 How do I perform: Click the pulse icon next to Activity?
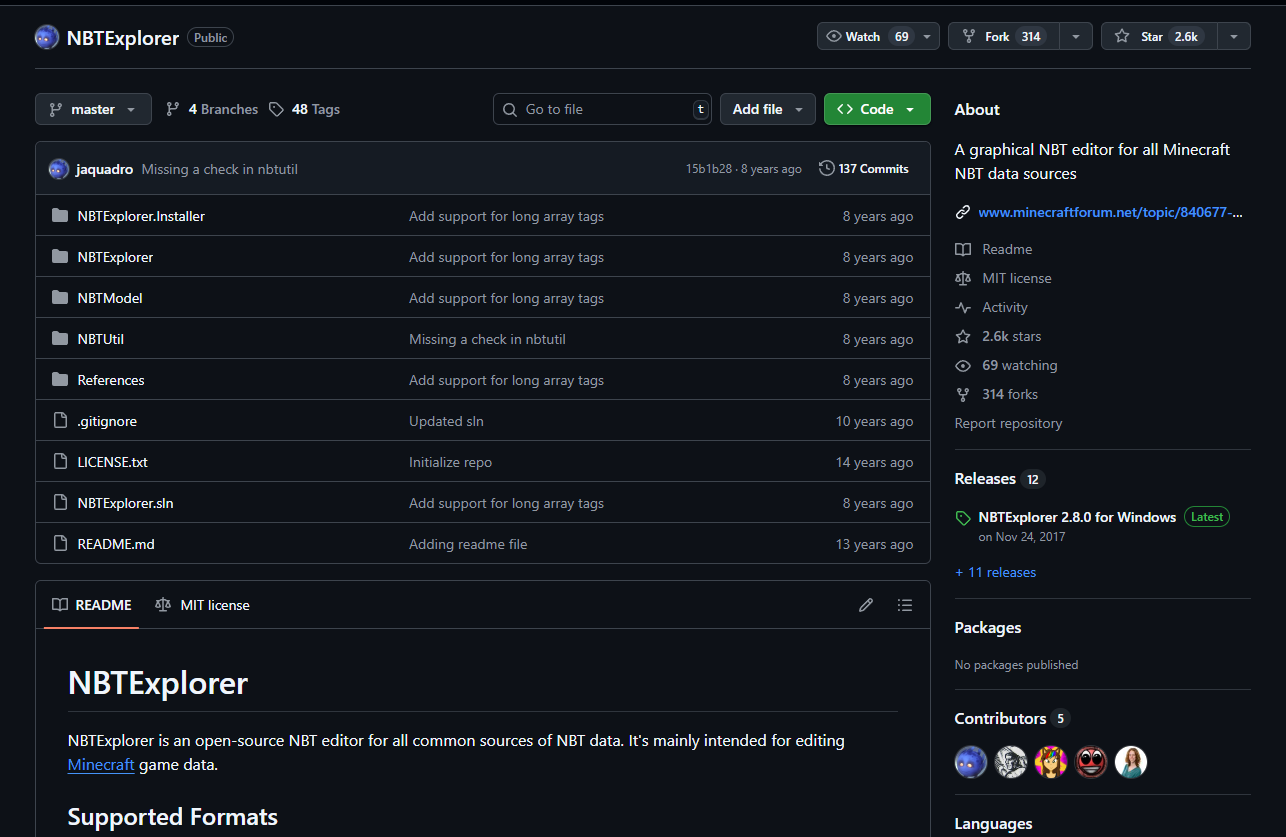(963, 307)
